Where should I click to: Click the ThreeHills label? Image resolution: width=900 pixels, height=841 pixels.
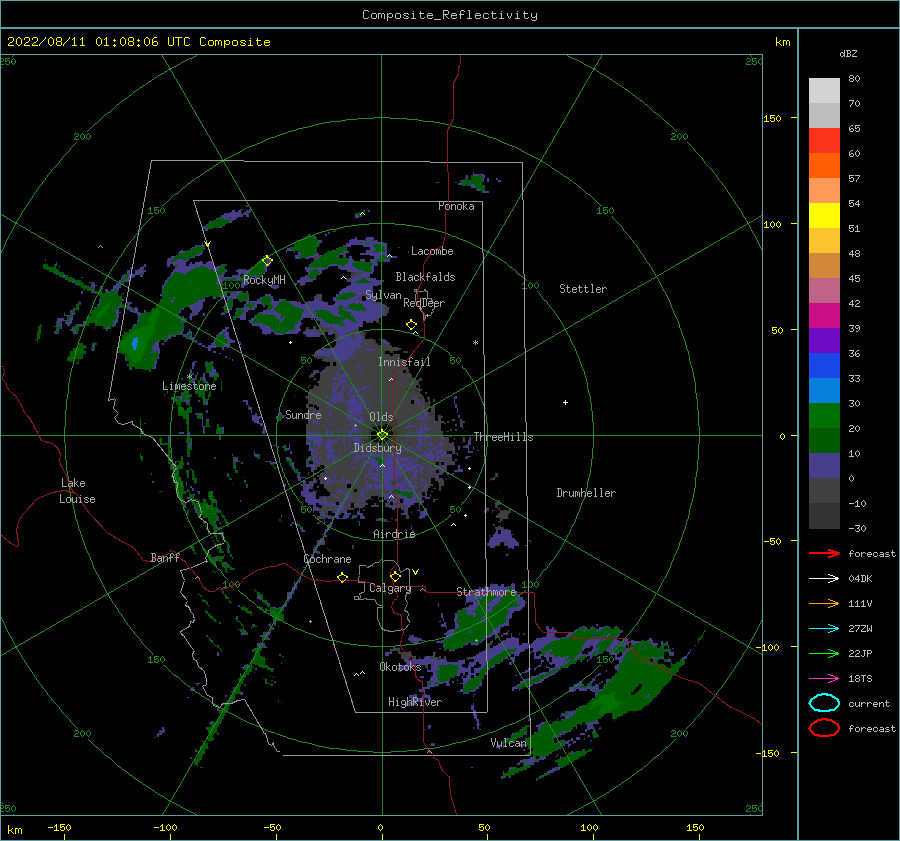click(x=503, y=437)
